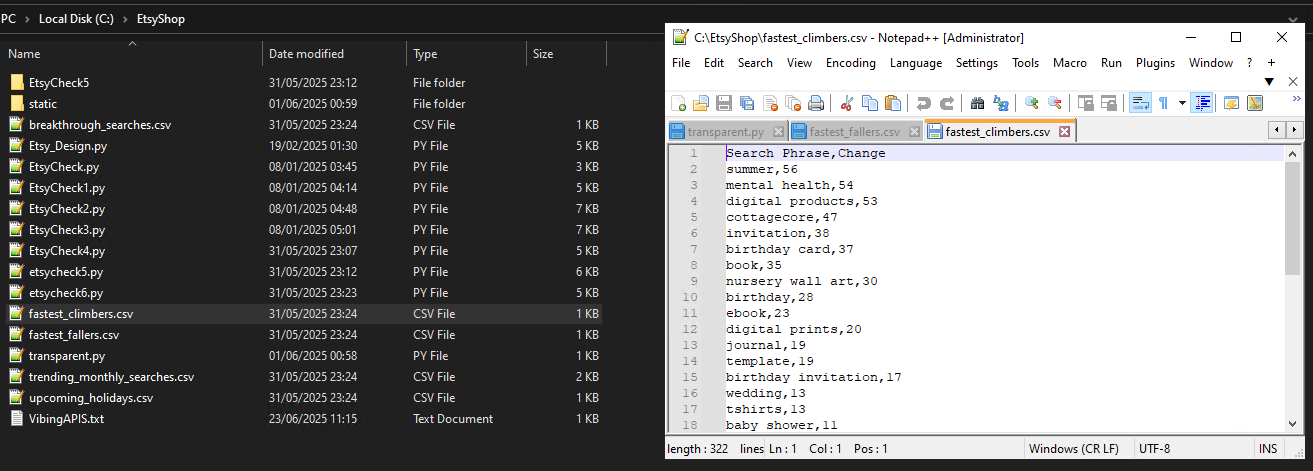Image resolution: width=1313 pixels, height=471 pixels.
Task: Click the Open file folder icon
Action: point(701,103)
